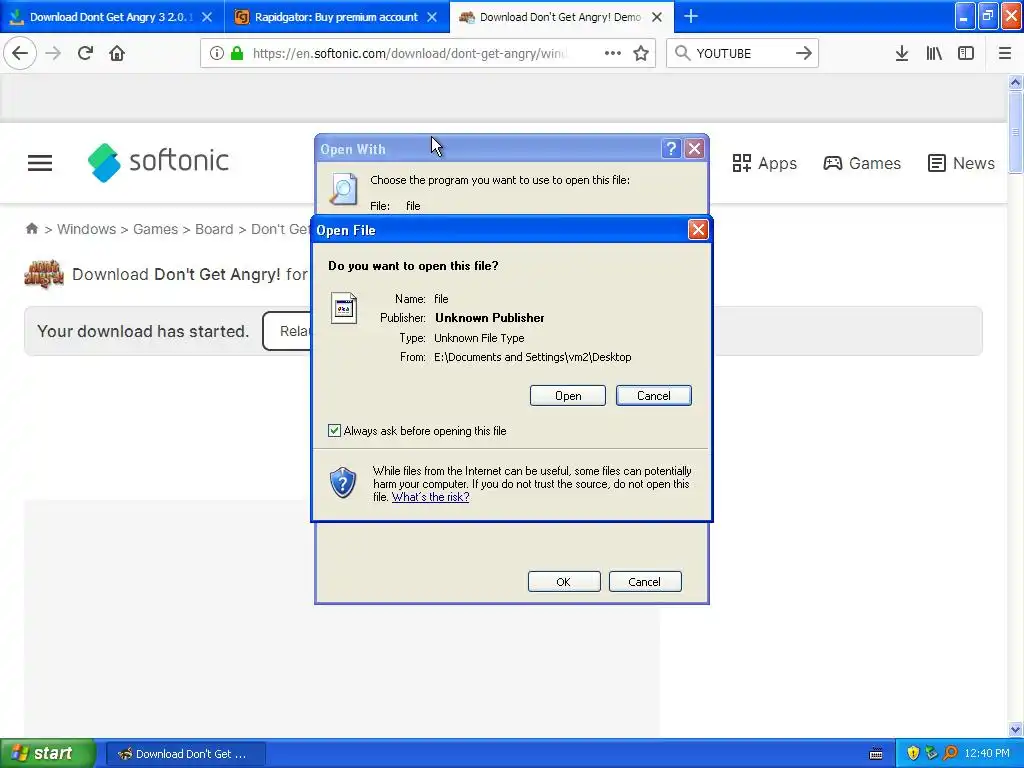
Task: Click the page scrollbar down arrow
Action: 1015,729
